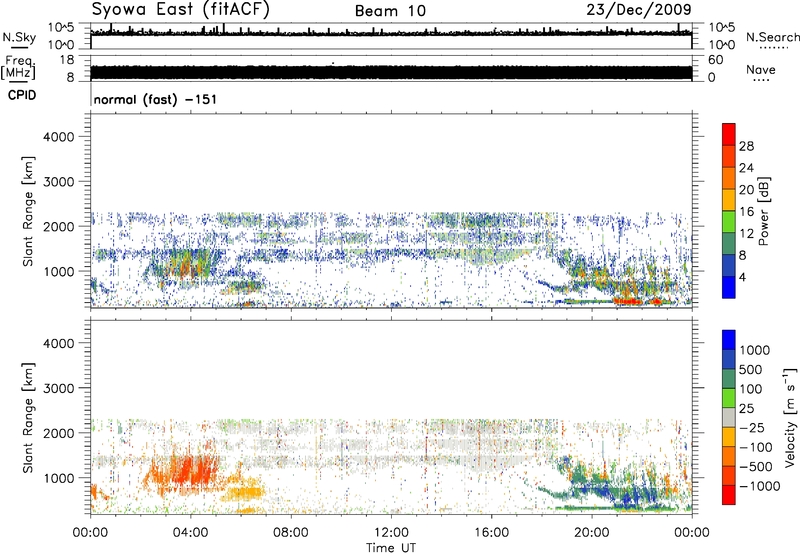800x554 pixels.
Task: Click the '-1000' label on the Velocity color bar
Action: (x=759, y=486)
